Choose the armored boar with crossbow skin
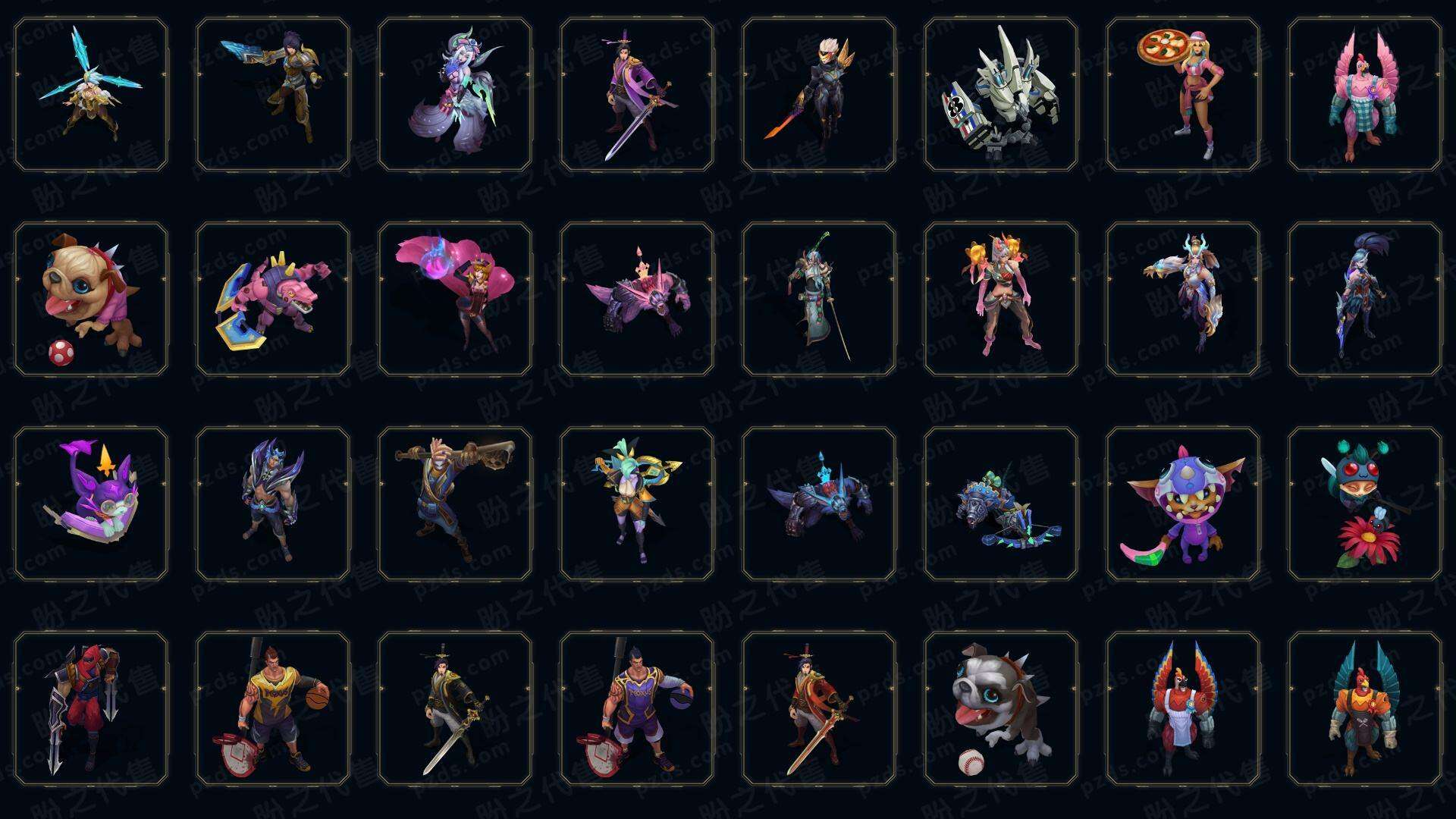 1001,504
